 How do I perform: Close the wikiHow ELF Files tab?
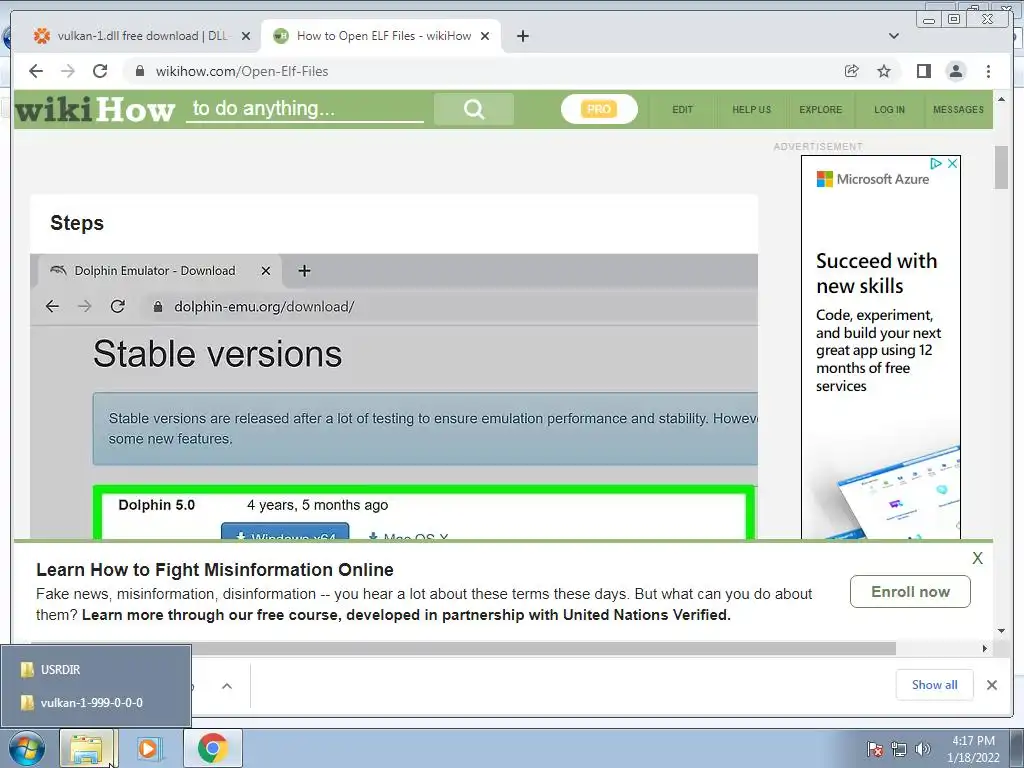click(x=485, y=36)
